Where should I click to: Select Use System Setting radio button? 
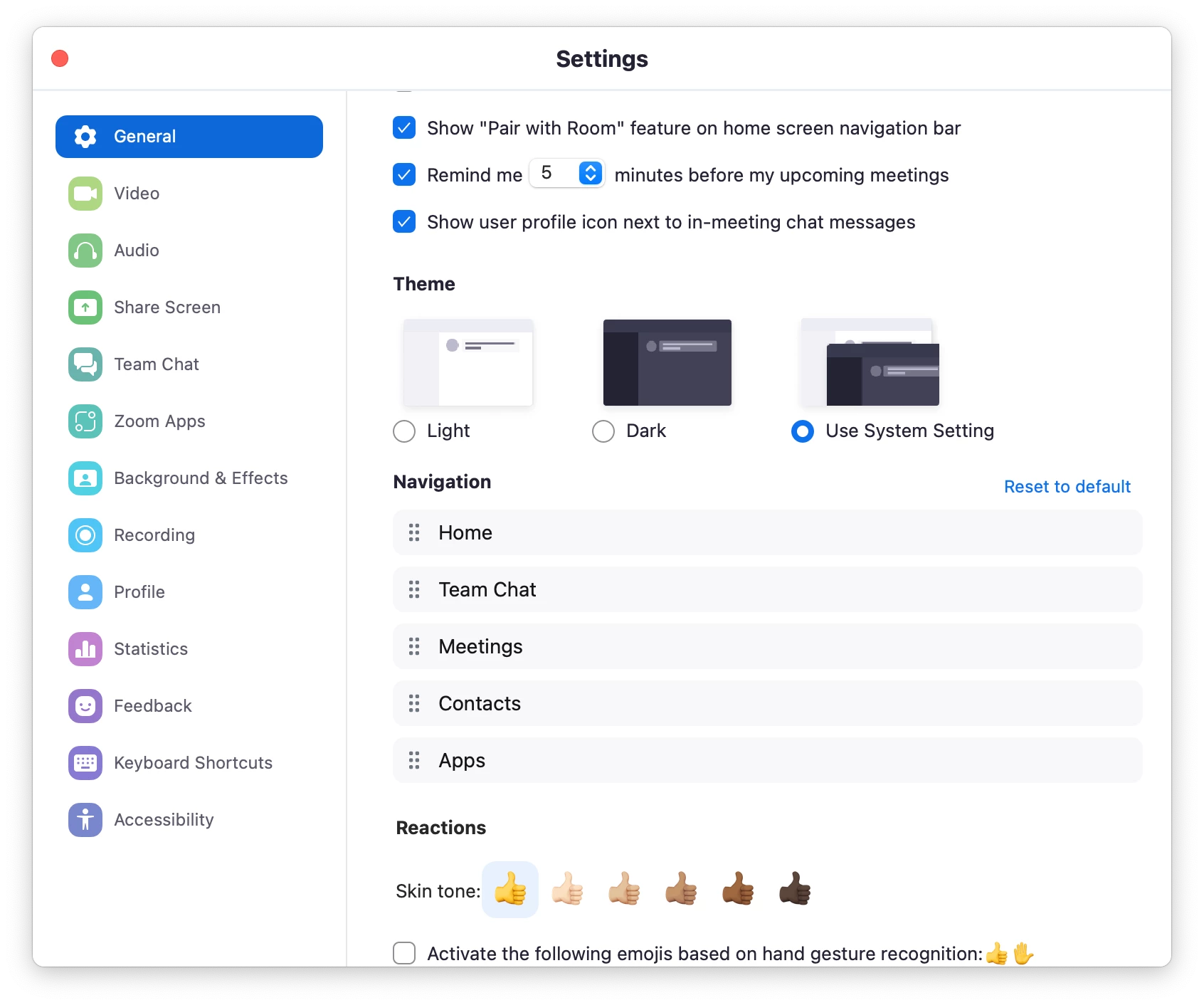803,431
